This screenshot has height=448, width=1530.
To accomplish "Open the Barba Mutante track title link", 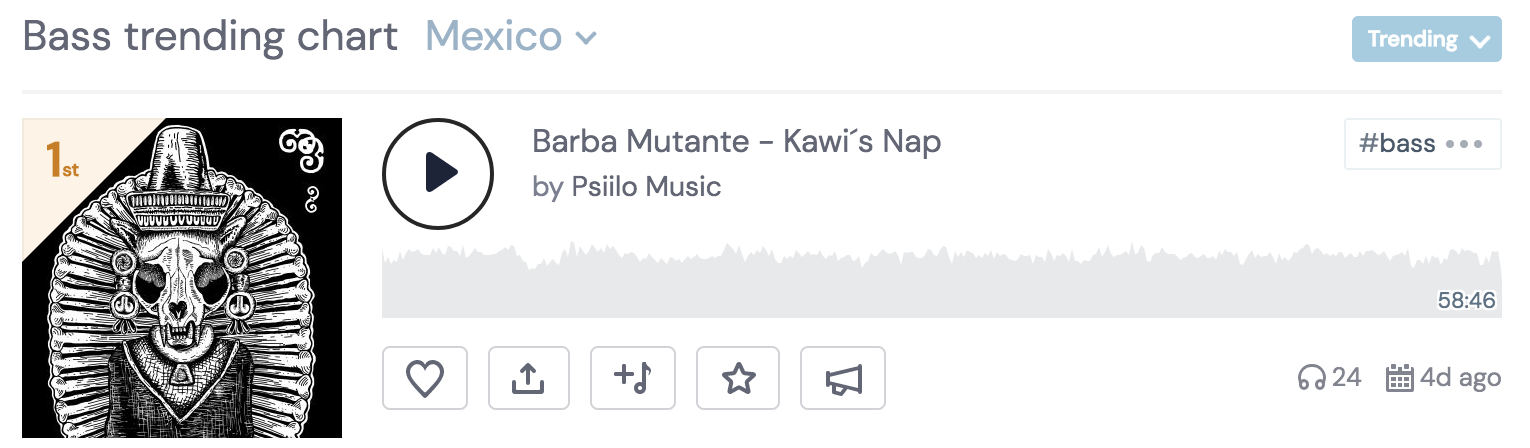I will [736, 142].
